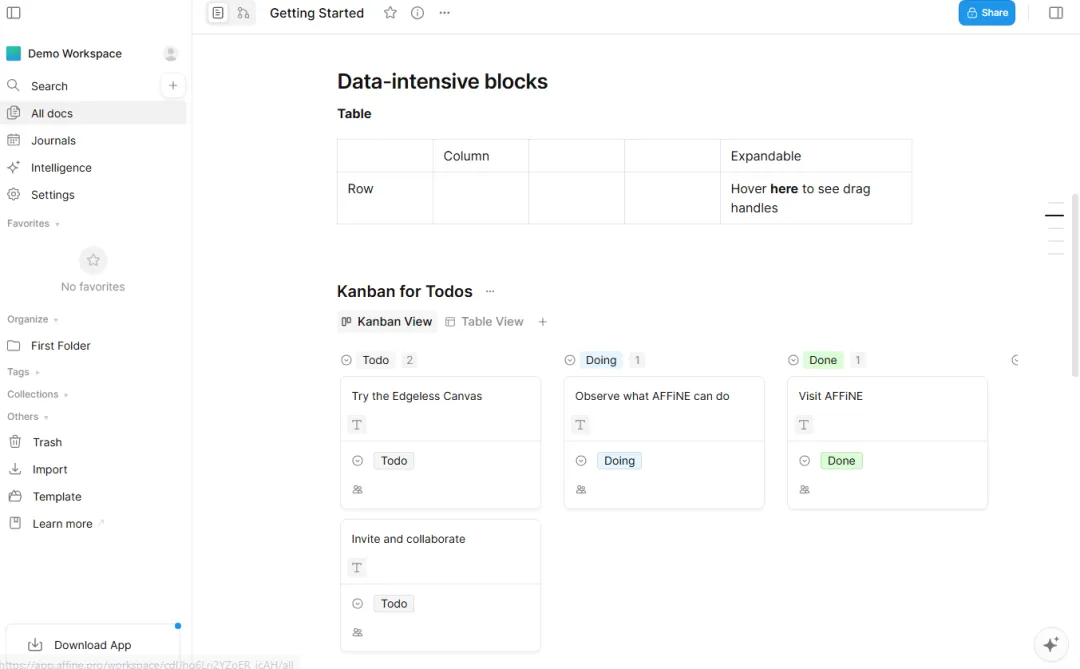Click text icon on Observe what AFFiNE card
The image size is (1080, 669).
coord(580,425)
